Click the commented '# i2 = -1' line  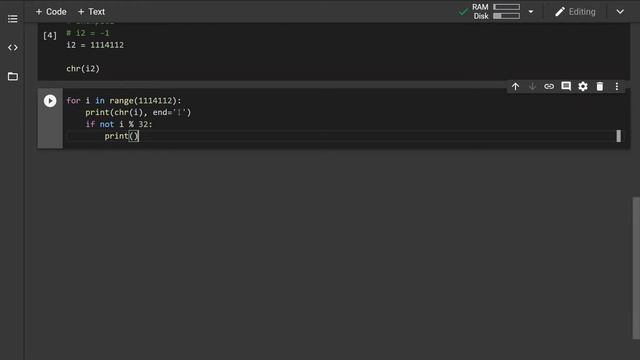88,33
